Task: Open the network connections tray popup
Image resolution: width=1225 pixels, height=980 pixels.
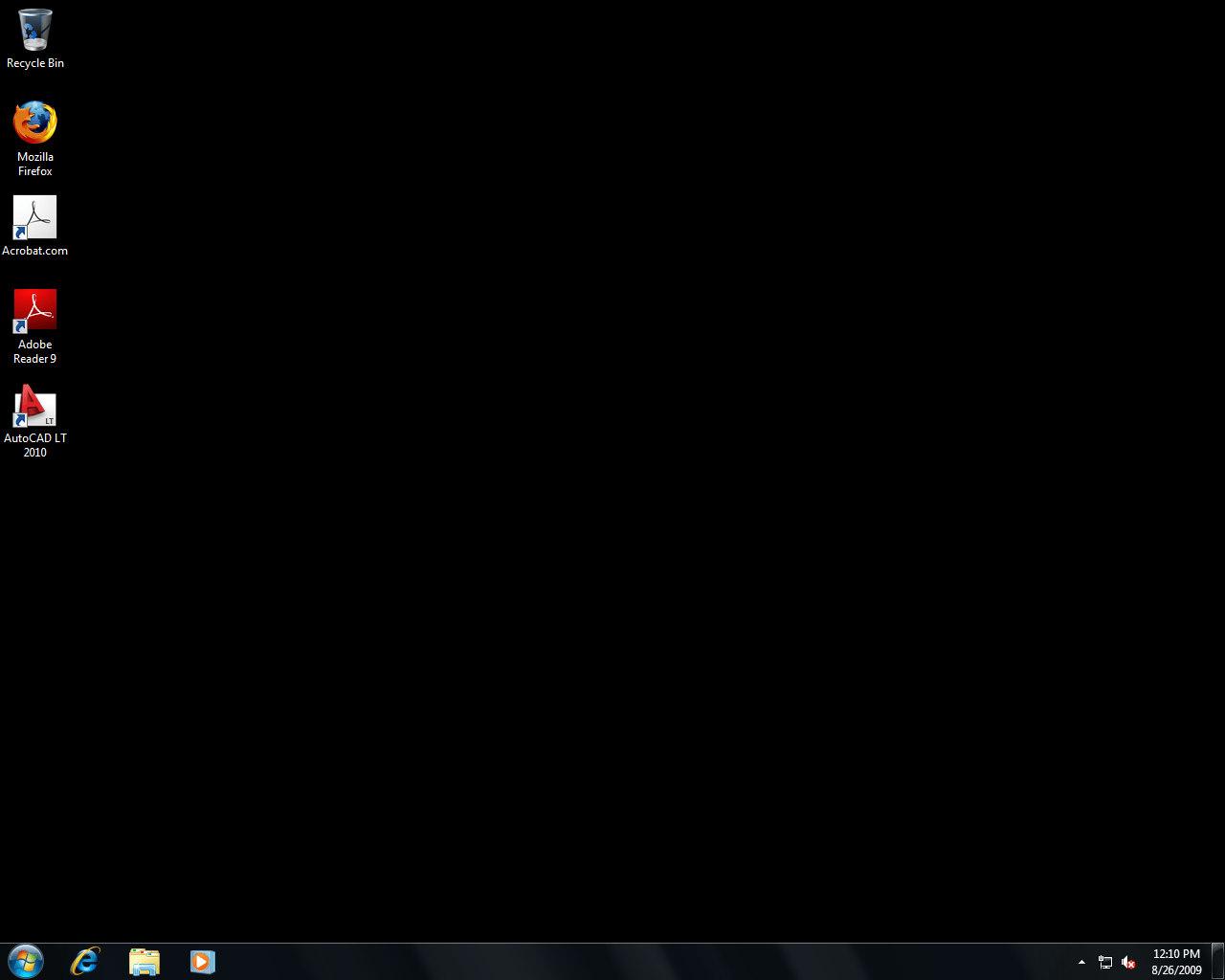Action: [x=1105, y=962]
